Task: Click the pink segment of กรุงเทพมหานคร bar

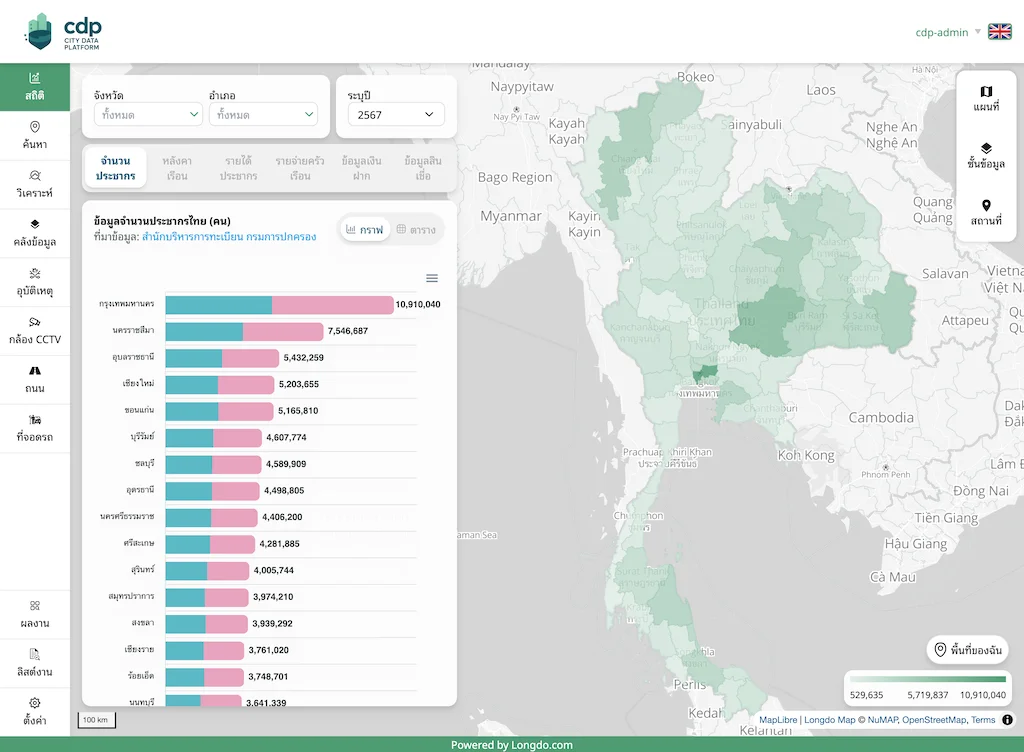Action: (332, 305)
